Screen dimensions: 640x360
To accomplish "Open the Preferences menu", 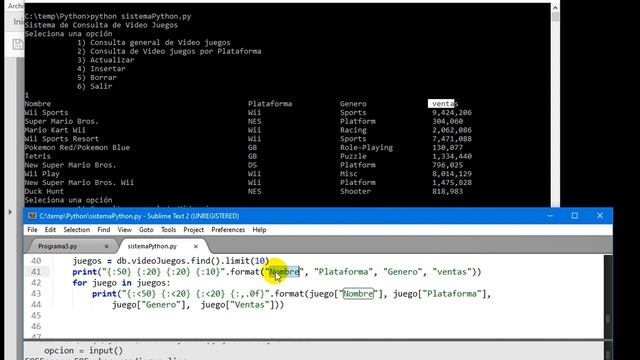I will click(x=228, y=230).
